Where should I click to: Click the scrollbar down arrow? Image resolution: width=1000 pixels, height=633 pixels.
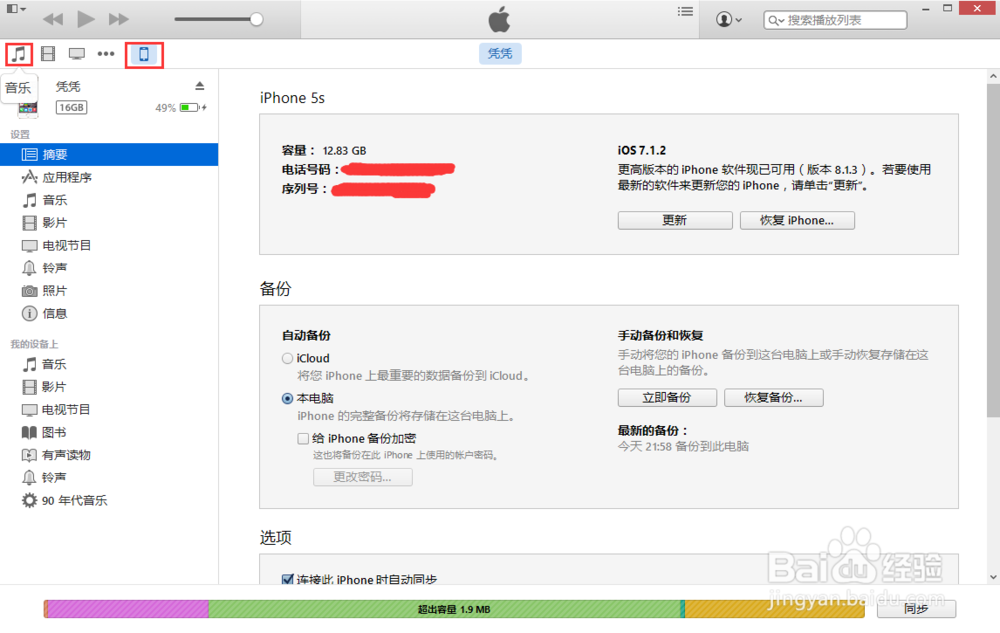[x=993, y=577]
